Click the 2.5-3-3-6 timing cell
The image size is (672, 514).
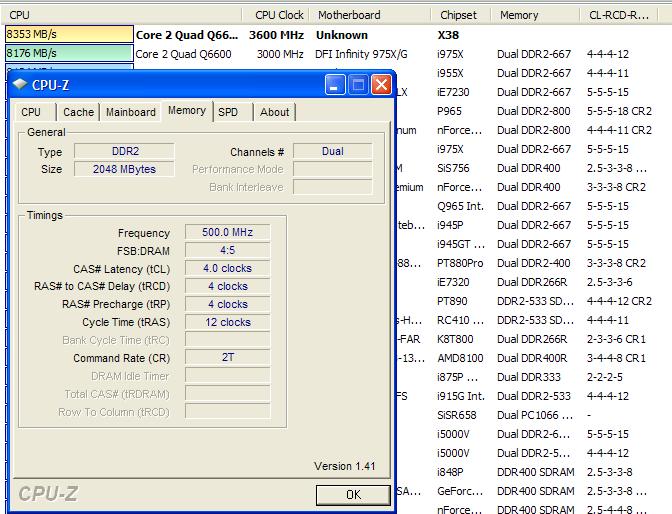click(x=609, y=282)
